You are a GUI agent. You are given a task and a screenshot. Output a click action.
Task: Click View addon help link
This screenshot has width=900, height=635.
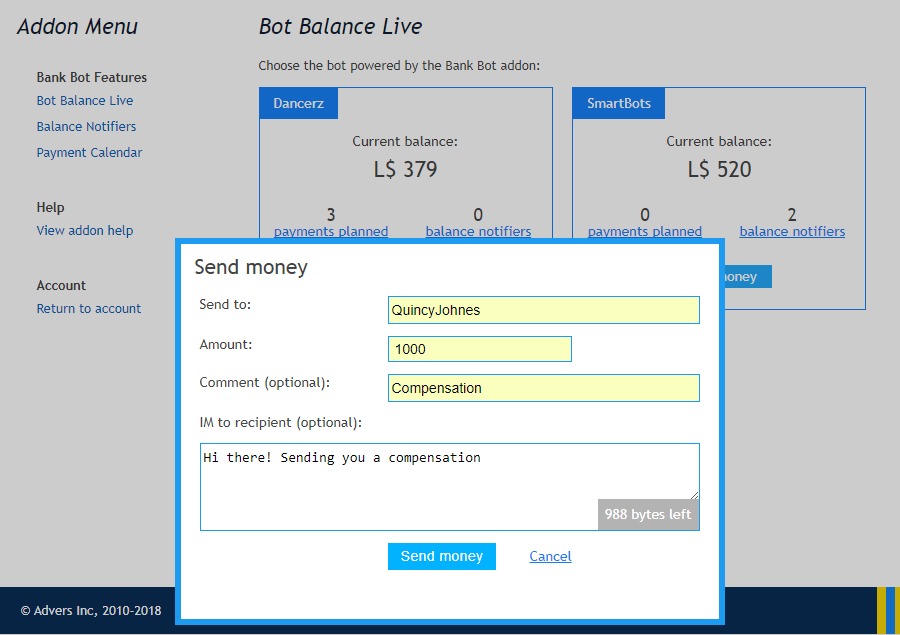pos(85,230)
